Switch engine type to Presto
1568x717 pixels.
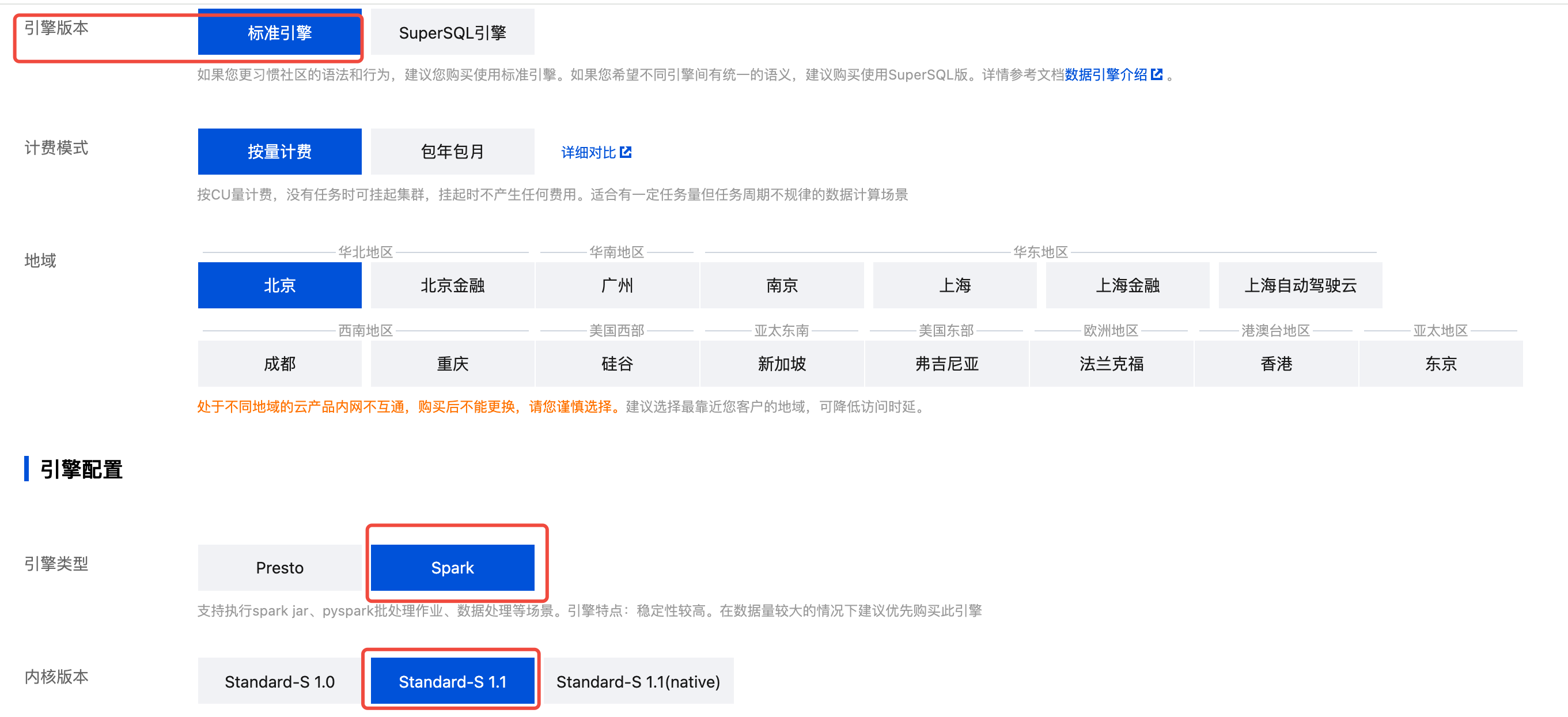(x=279, y=567)
